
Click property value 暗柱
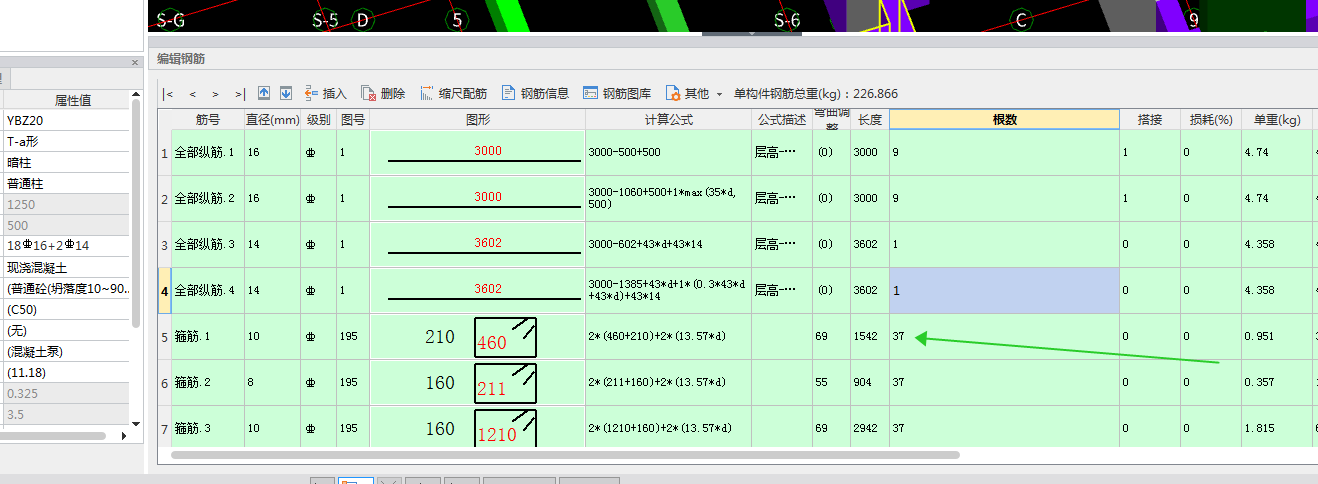[66, 163]
